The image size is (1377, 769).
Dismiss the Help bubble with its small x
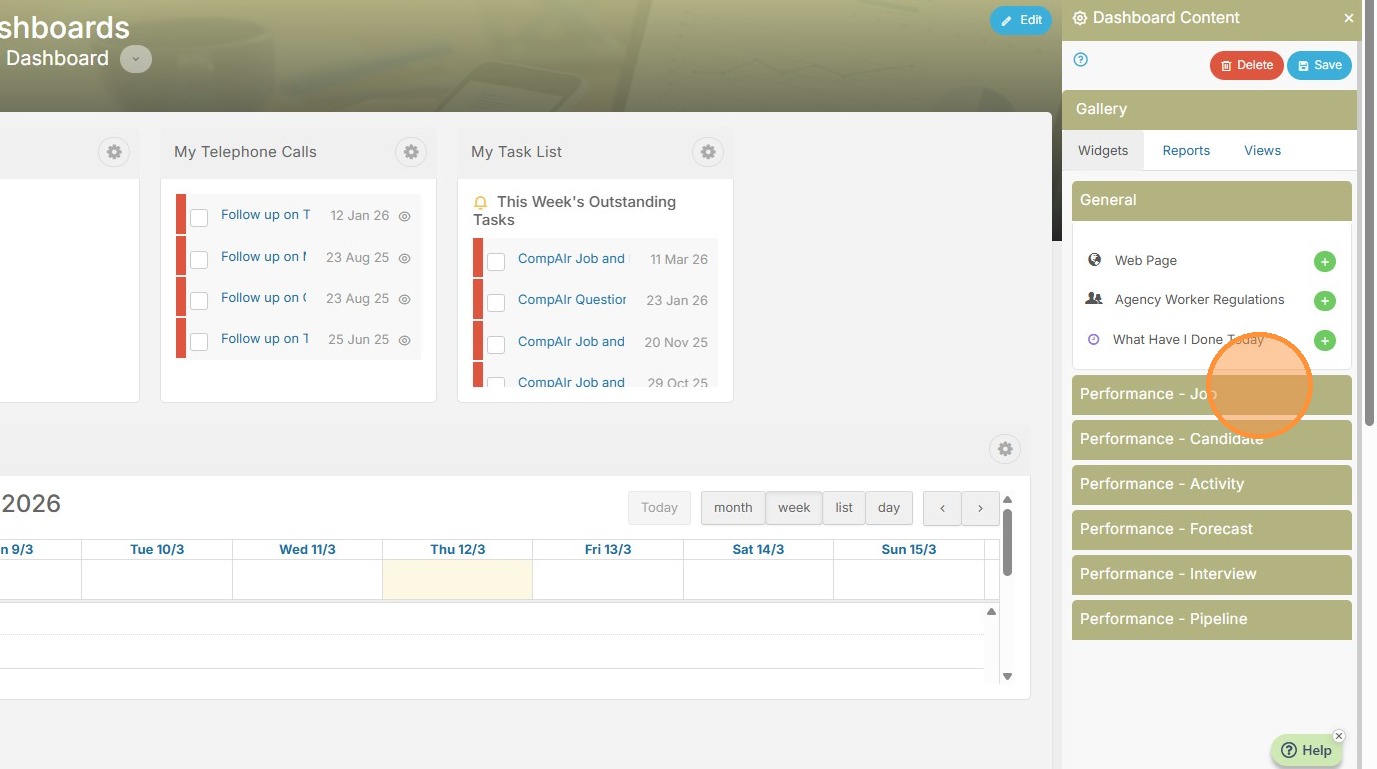(x=1339, y=736)
